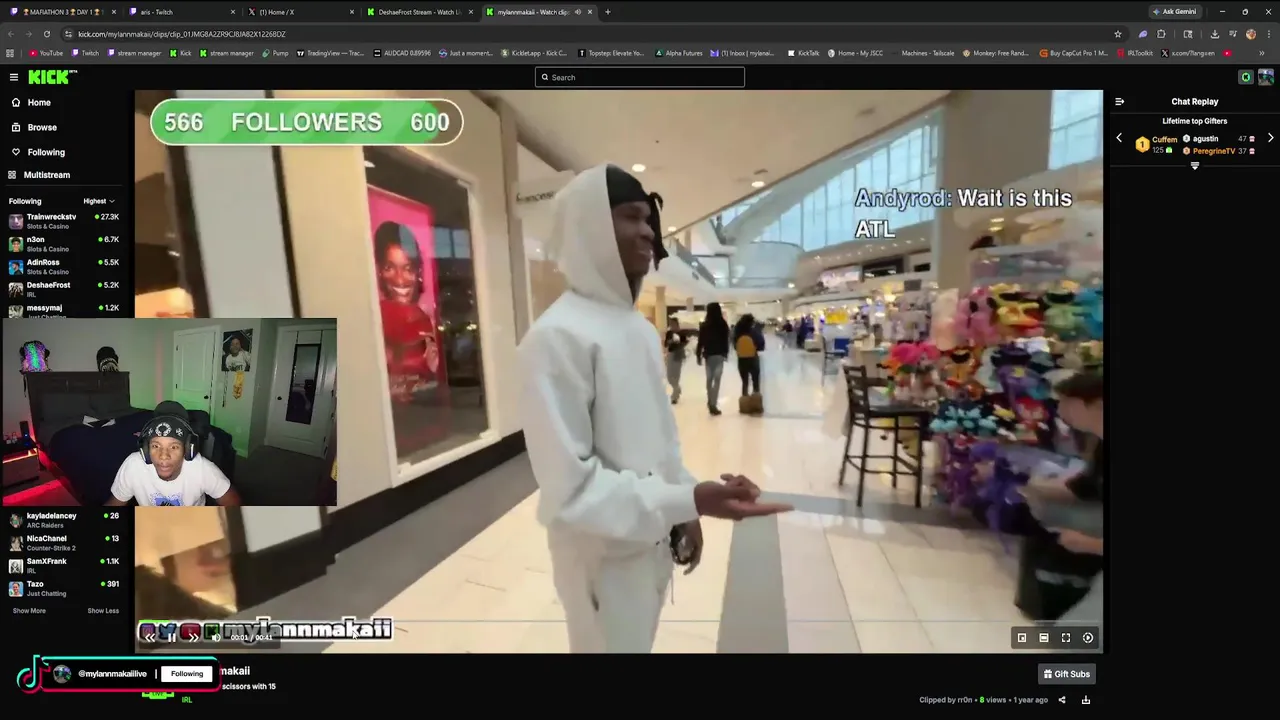This screenshot has width=1280, height=720.
Task: Open the apps grid in bookmarks bar
Action: click(10, 53)
